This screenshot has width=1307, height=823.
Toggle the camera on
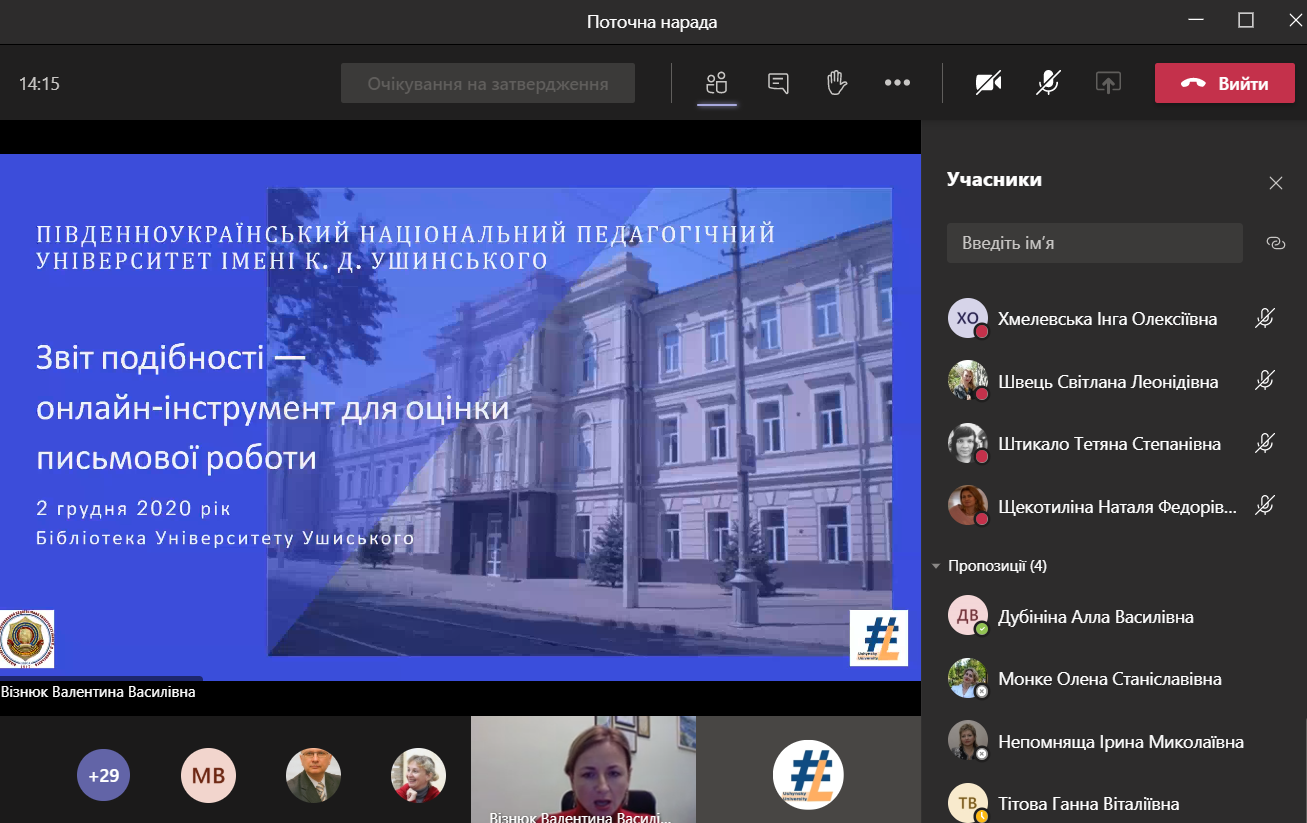pyautogui.click(x=988, y=84)
